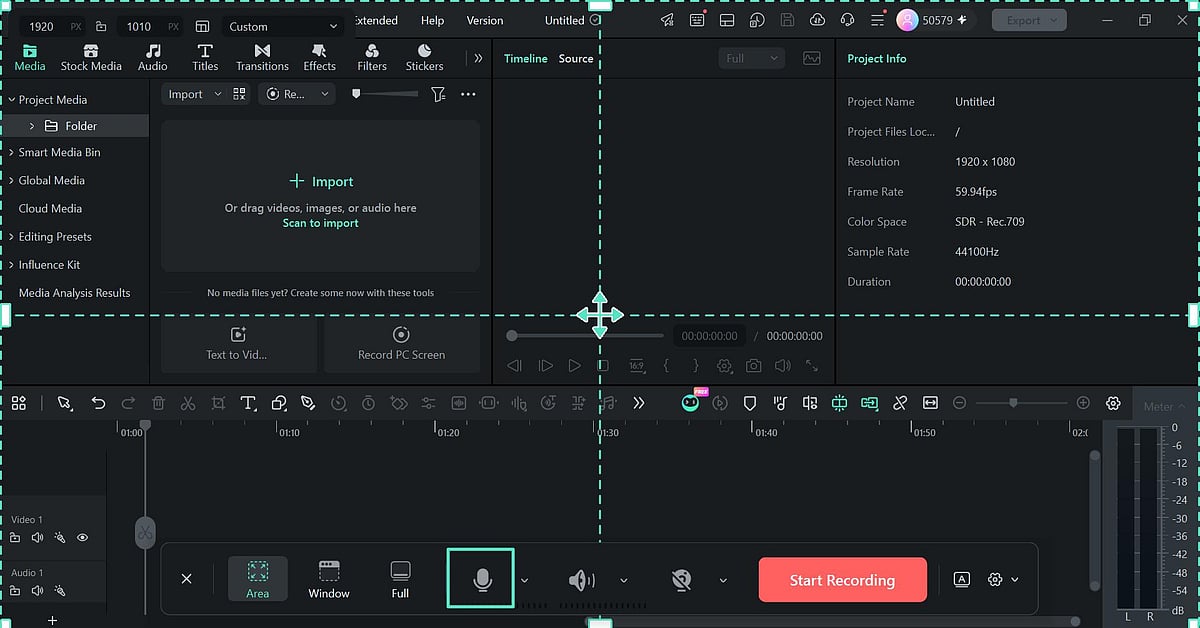Screen dimensions: 1200x628
Task: Click the timeline zoom slider
Action: click(1021, 403)
